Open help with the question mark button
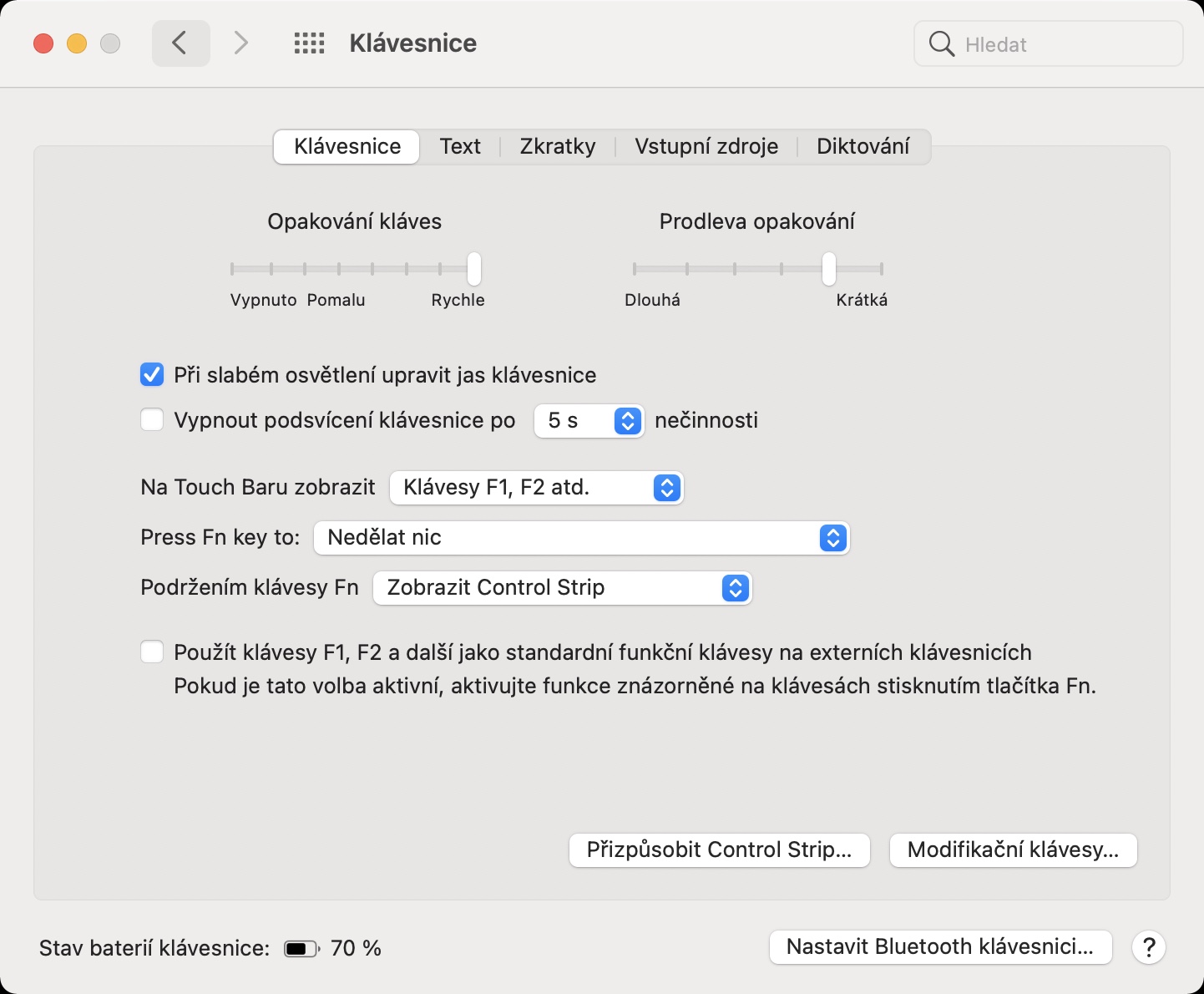This screenshot has height=994, width=1204. (1149, 947)
